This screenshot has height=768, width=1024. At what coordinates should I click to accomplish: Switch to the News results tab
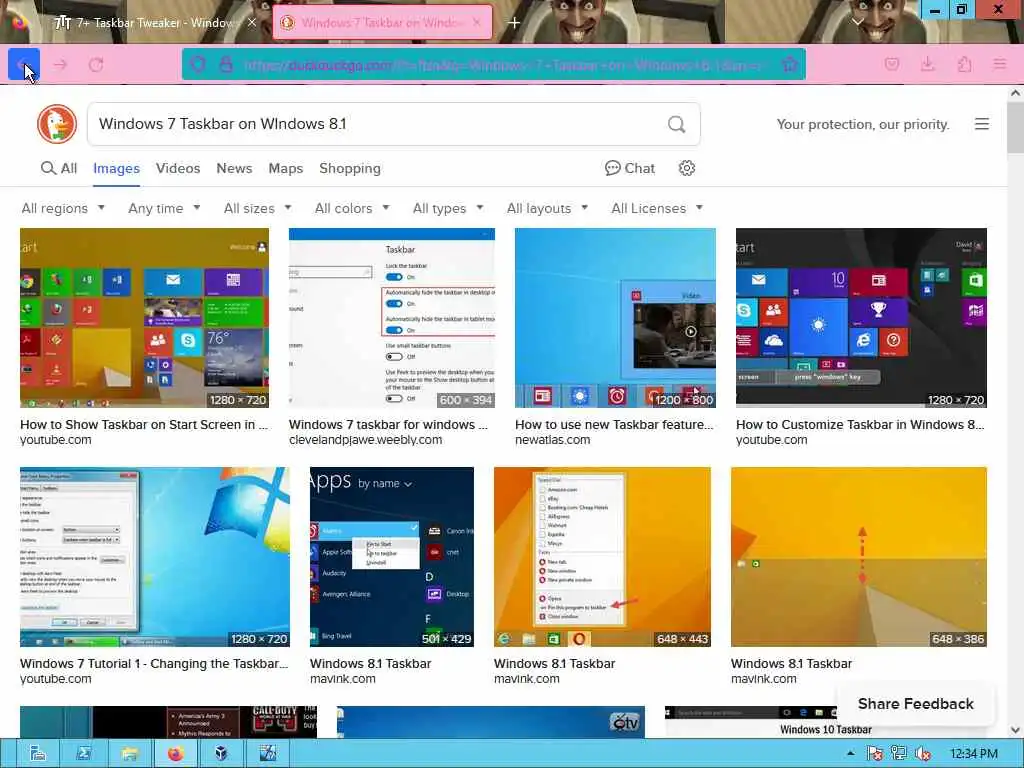click(234, 168)
